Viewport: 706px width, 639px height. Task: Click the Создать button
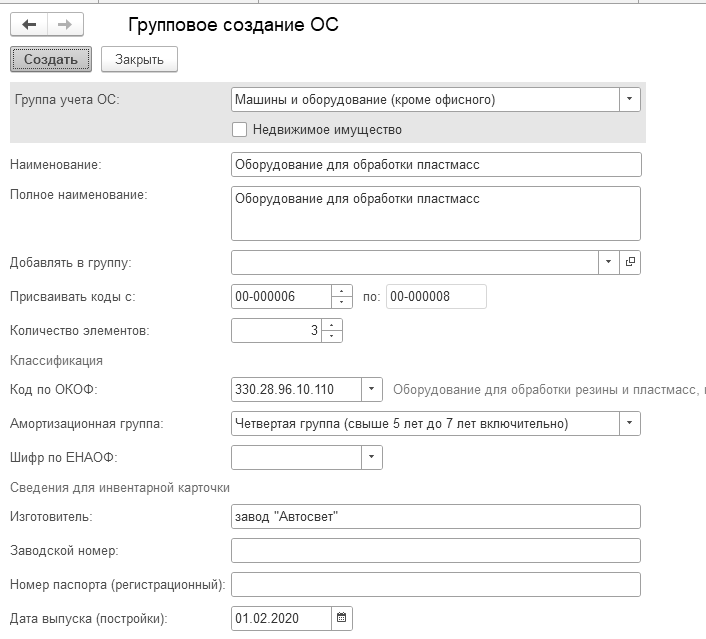point(51,59)
